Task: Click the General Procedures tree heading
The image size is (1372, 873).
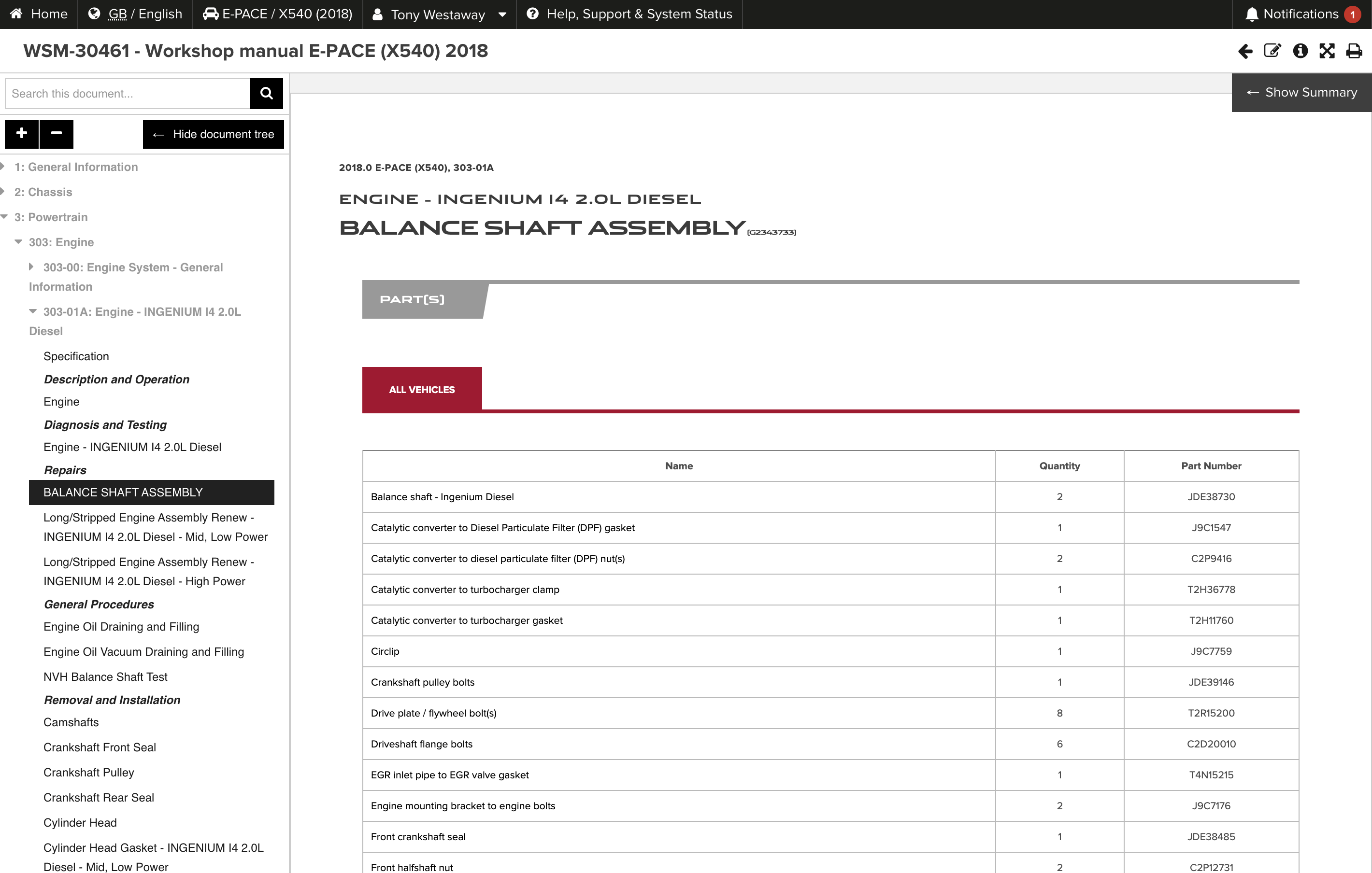Action: [99, 604]
